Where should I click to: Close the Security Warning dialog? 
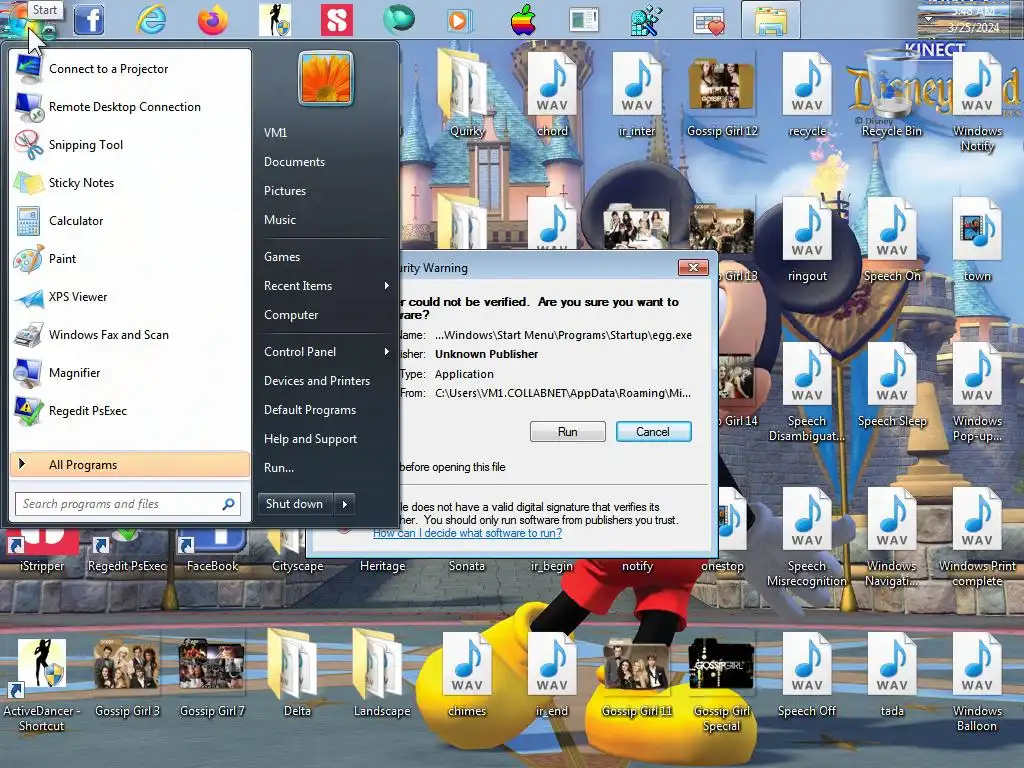pos(694,268)
